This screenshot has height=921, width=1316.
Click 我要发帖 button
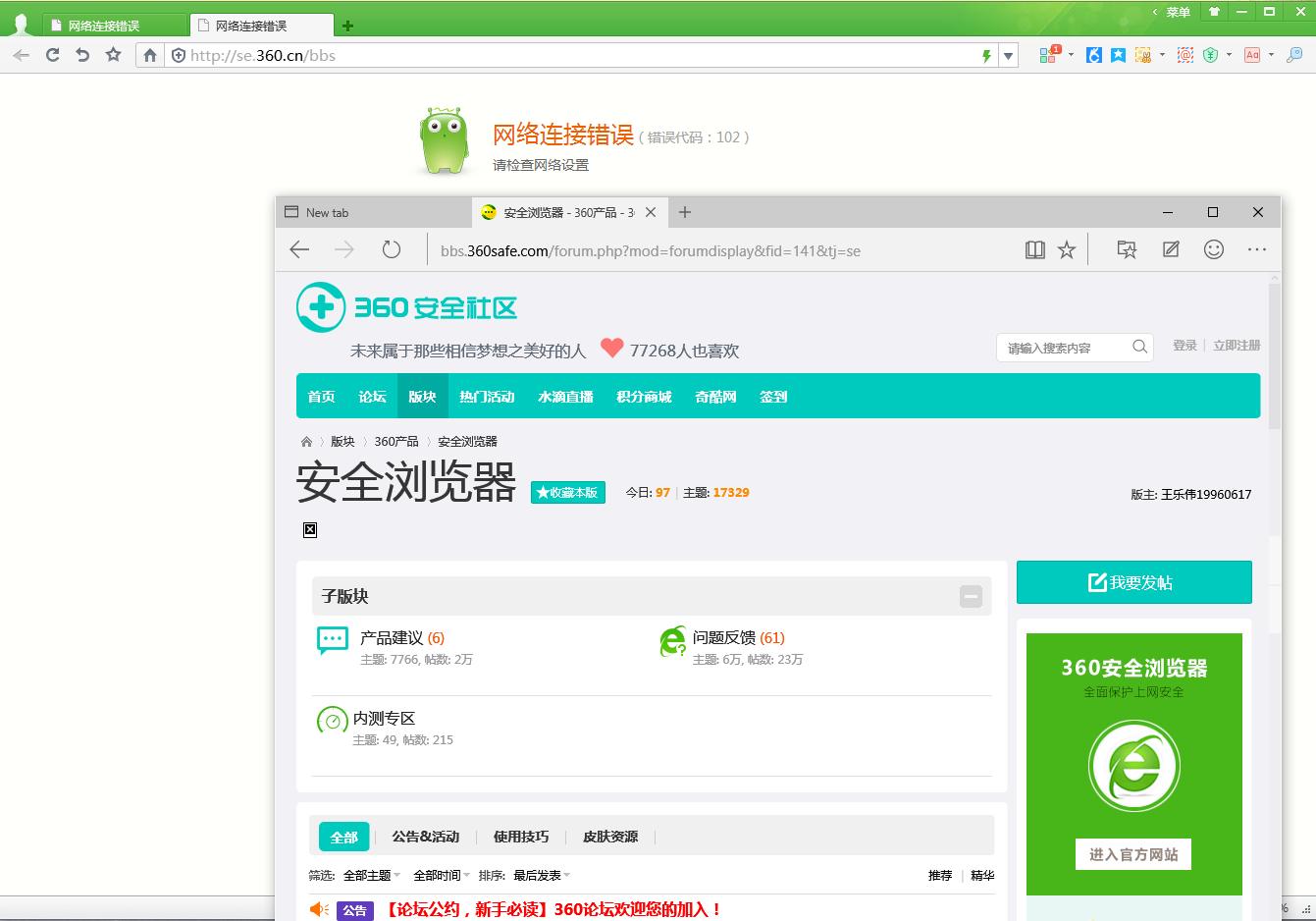click(1133, 582)
